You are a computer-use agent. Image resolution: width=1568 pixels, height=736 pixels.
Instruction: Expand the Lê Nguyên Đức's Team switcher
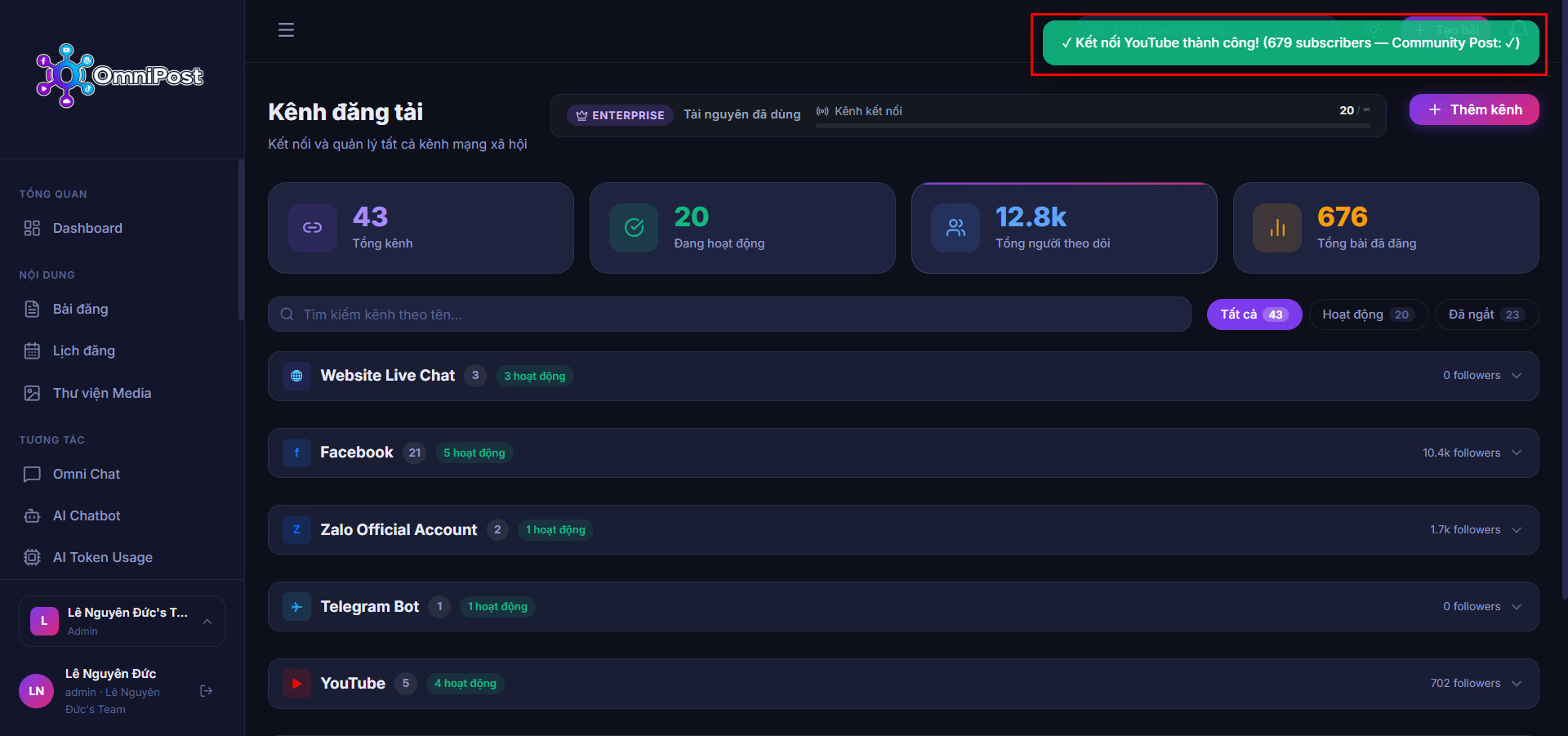122,621
